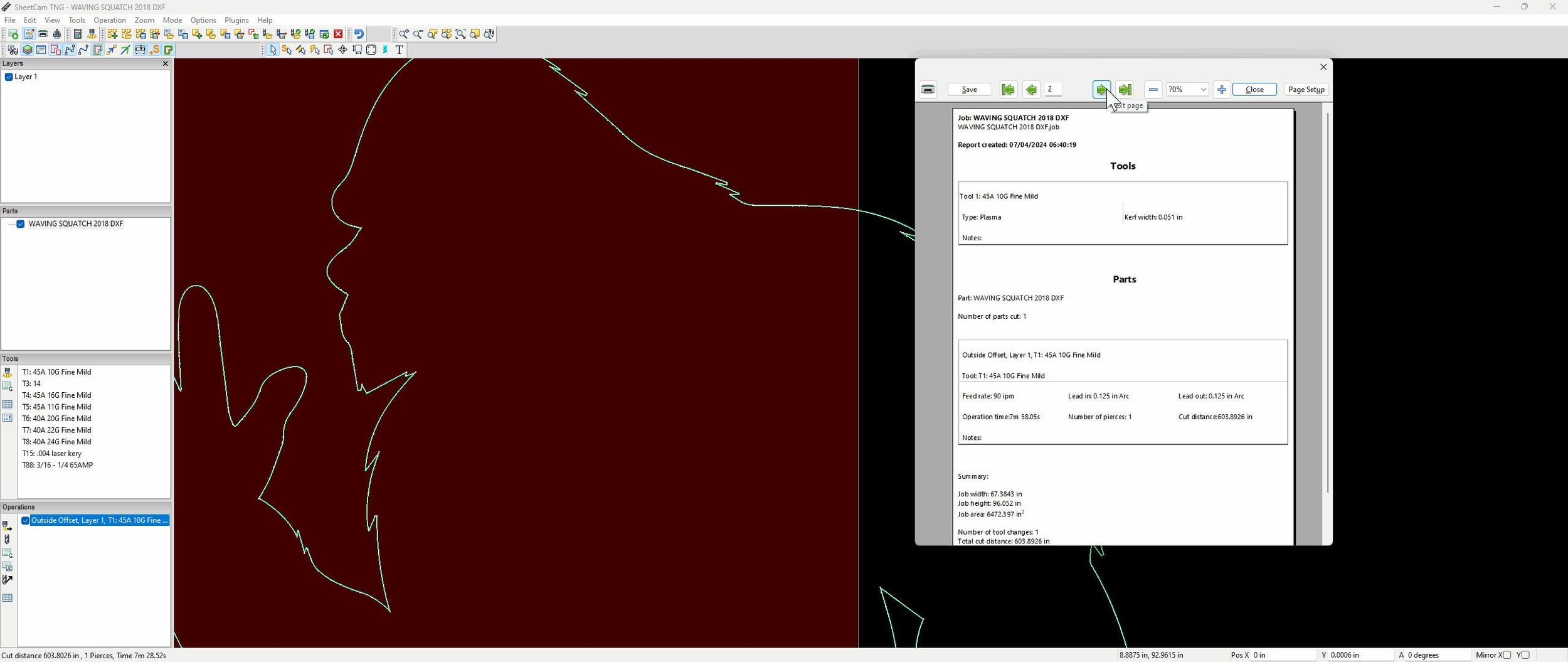Select tool T8: 40A 24G Fine Mild
This screenshot has height=662, width=1568.
(56, 442)
